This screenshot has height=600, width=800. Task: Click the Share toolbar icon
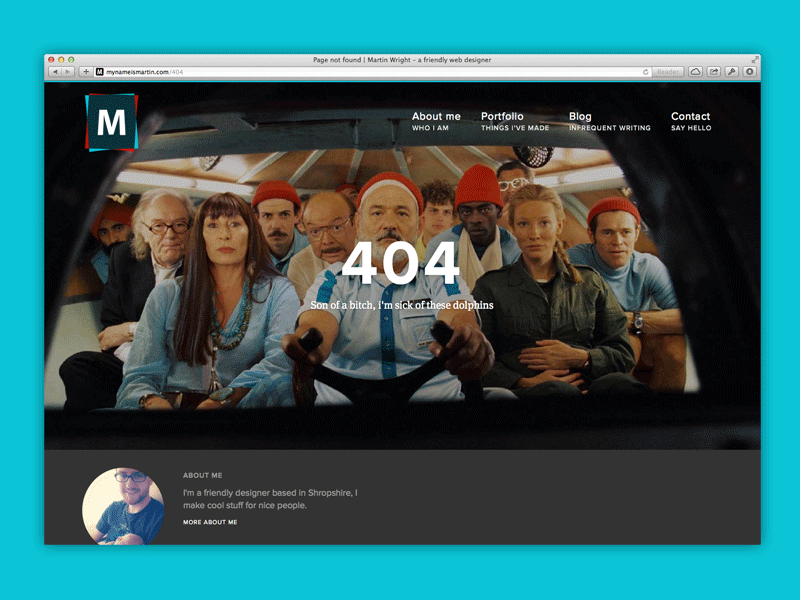click(x=713, y=72)
